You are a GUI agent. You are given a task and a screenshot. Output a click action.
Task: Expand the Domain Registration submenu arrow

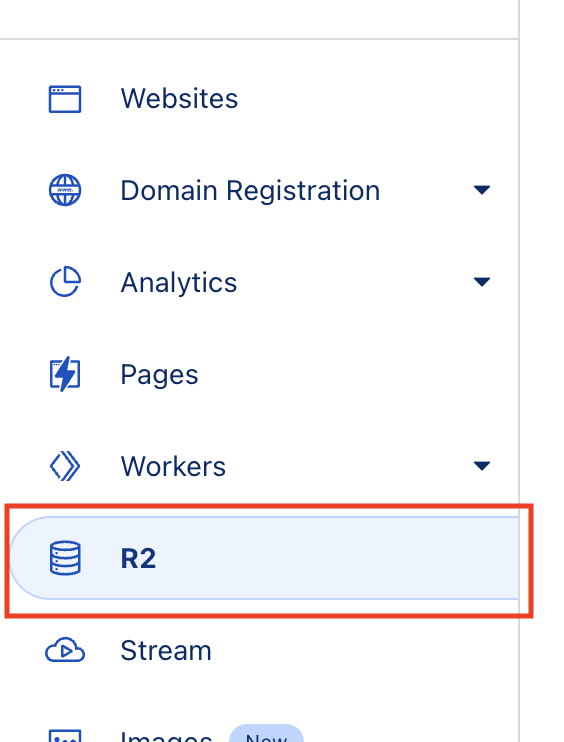coord(482,190)
